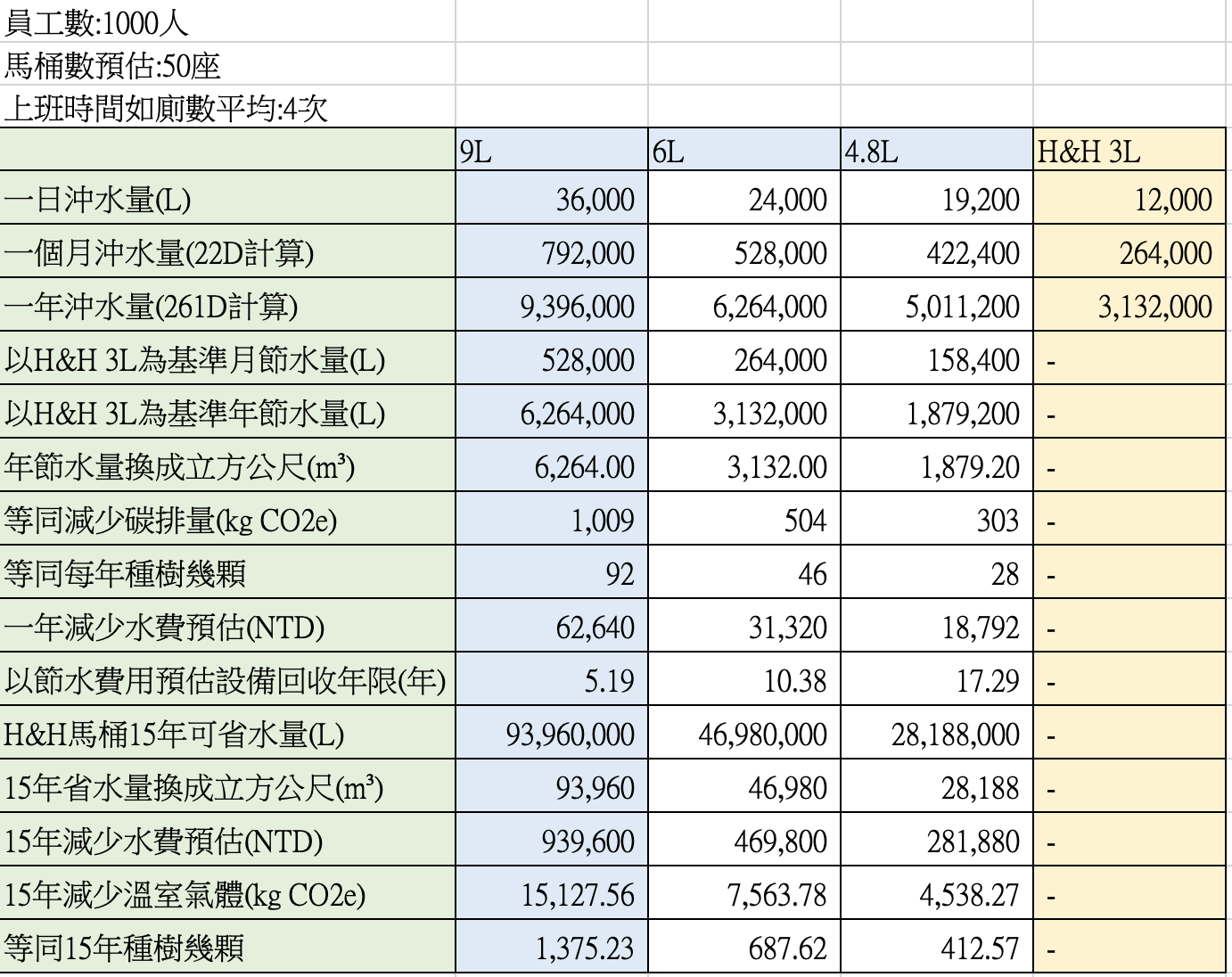Click the row label 一年沖水量(261D計算)
Image resolution: width=1232 pixels, height=977 pixels.
tap(227, 305)
